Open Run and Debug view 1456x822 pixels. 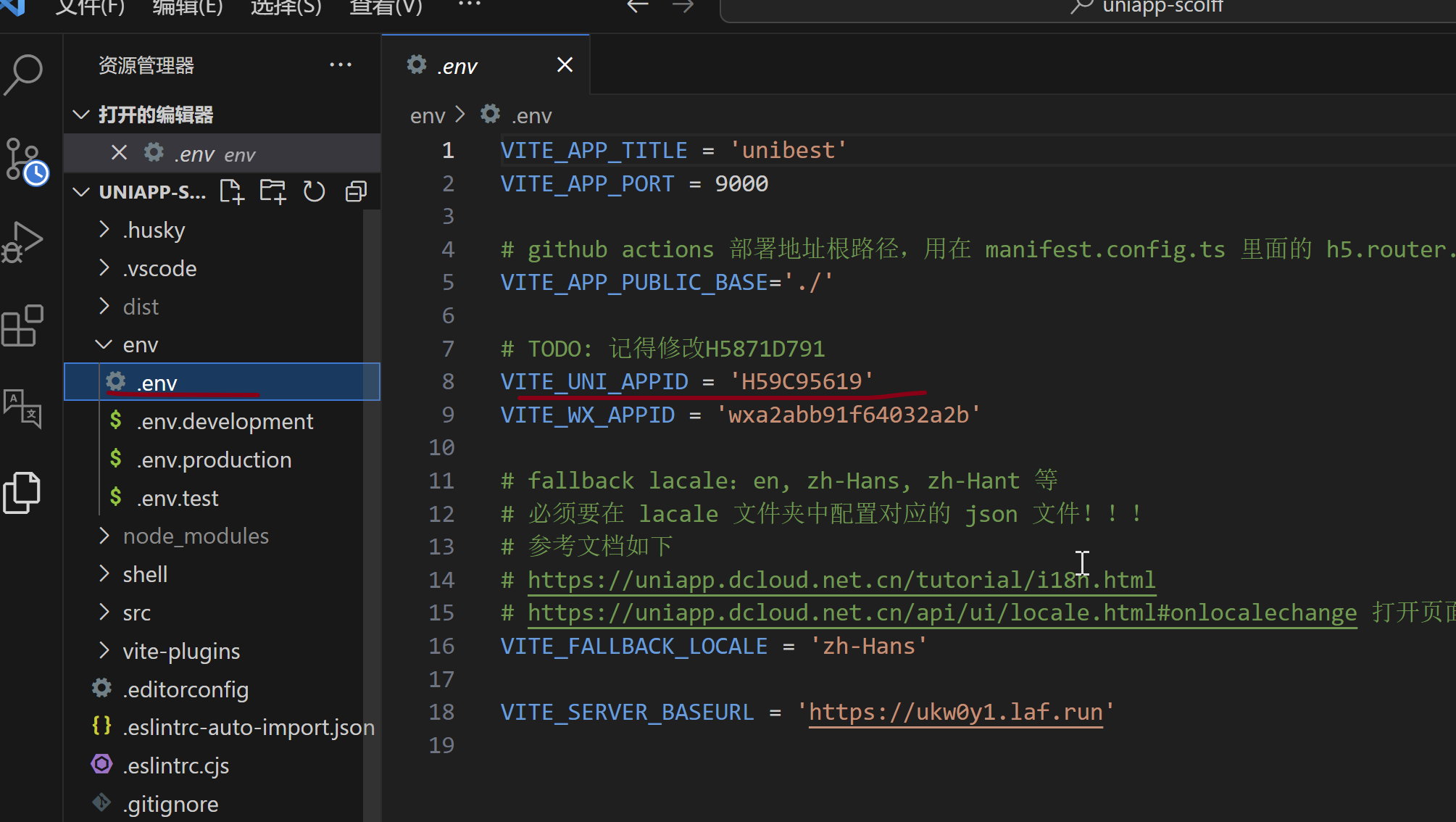pyautogui.click(x=23, y=241)
